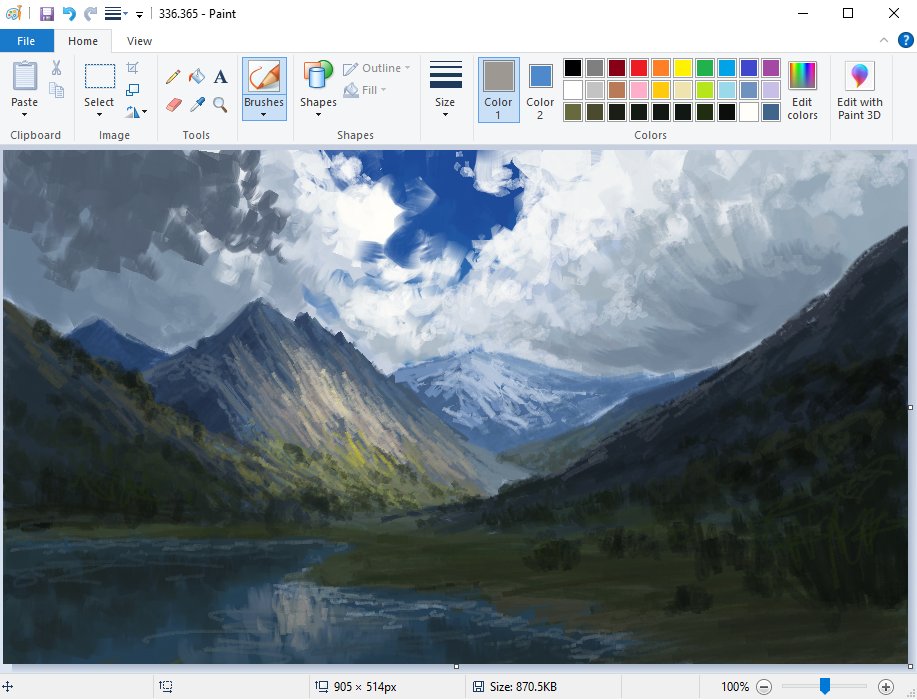Activate the rectangular Select tool
917x700 pixels.
click(x=99, y=76)
